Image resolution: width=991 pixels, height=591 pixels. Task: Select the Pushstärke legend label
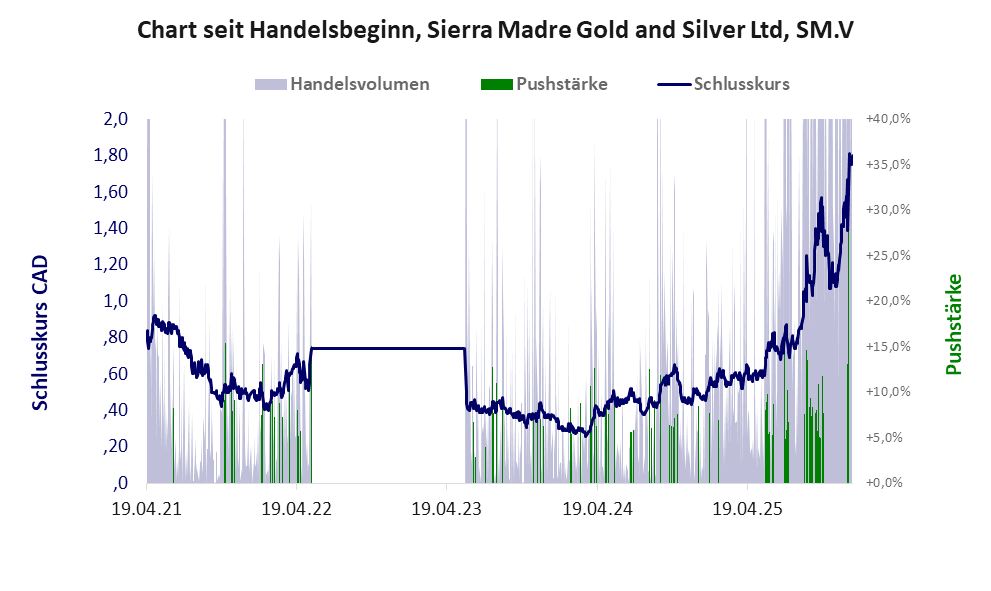coord(562,84)
